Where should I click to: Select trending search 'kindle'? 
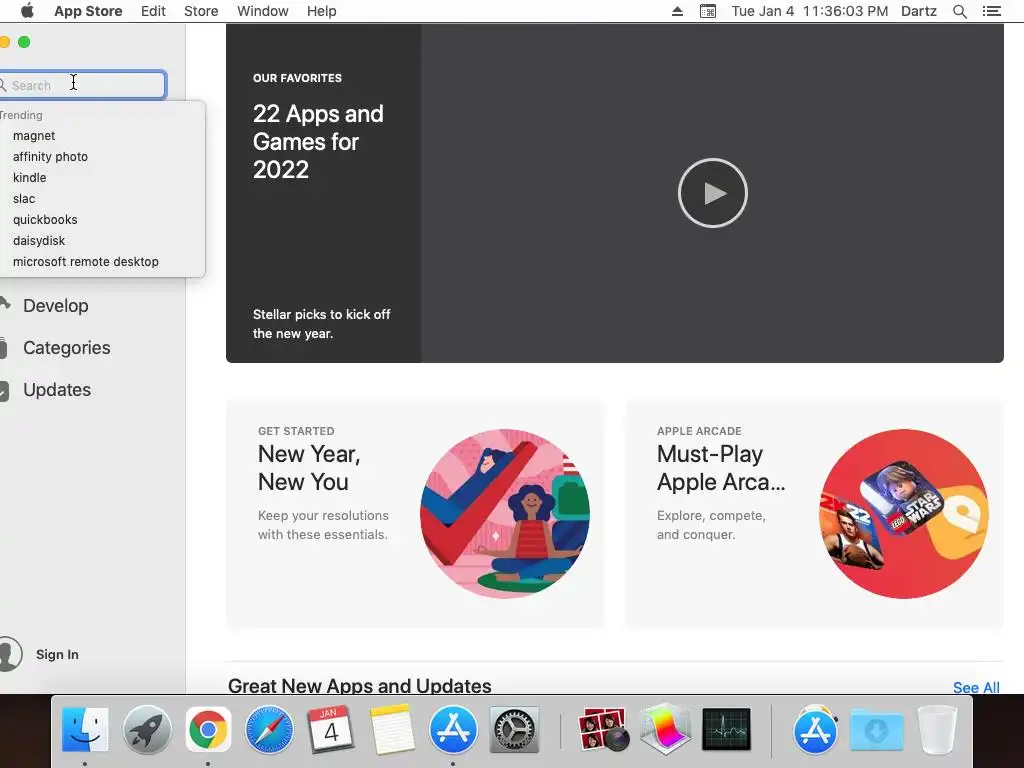29,178
